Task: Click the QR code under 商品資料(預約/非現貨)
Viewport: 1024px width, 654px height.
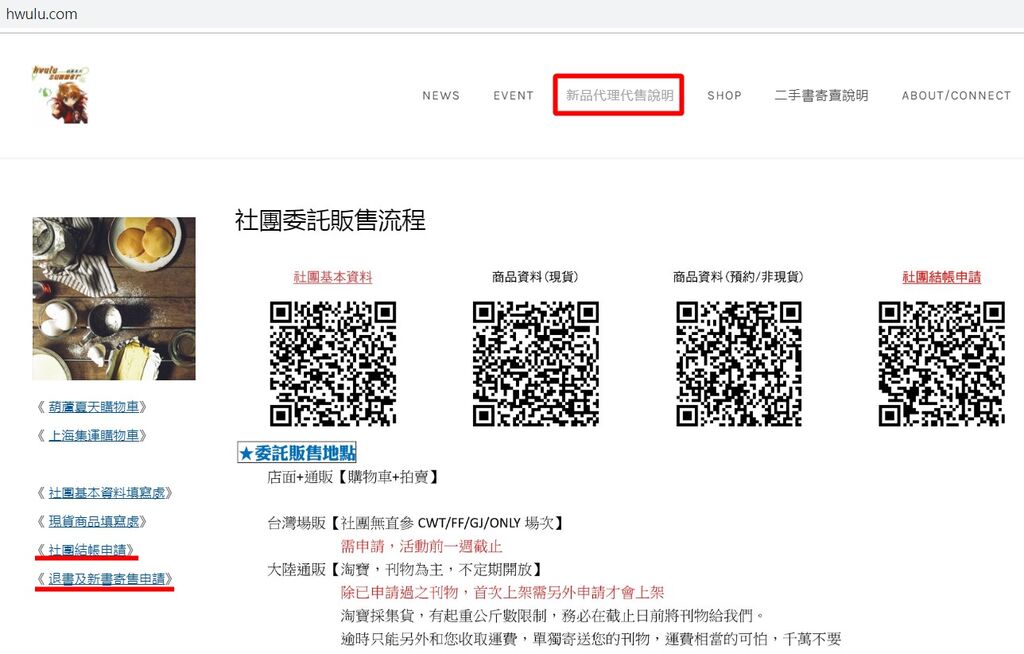Action: click(739, 364)
